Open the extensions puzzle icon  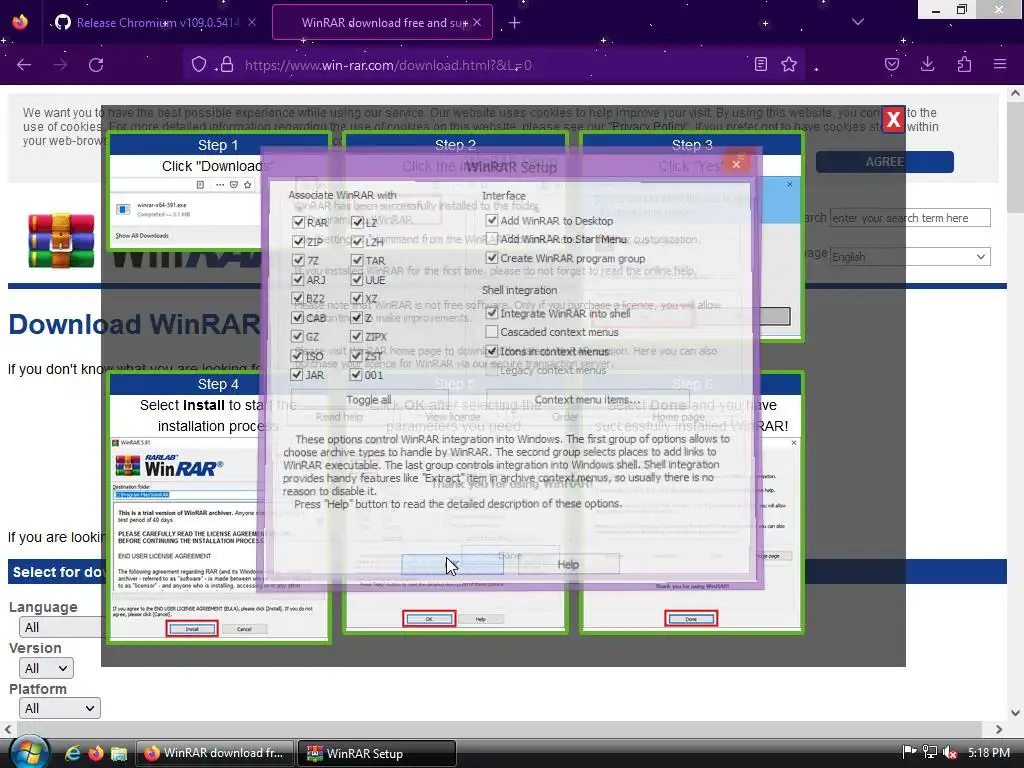(x=964, y=65)
